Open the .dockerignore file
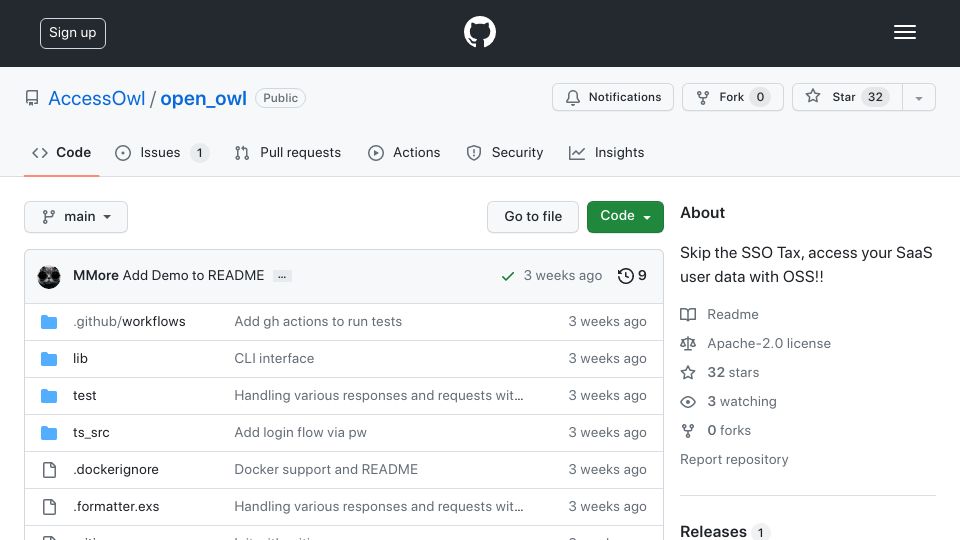Screen dimensions: 960x540 click(x=116, y=470)
